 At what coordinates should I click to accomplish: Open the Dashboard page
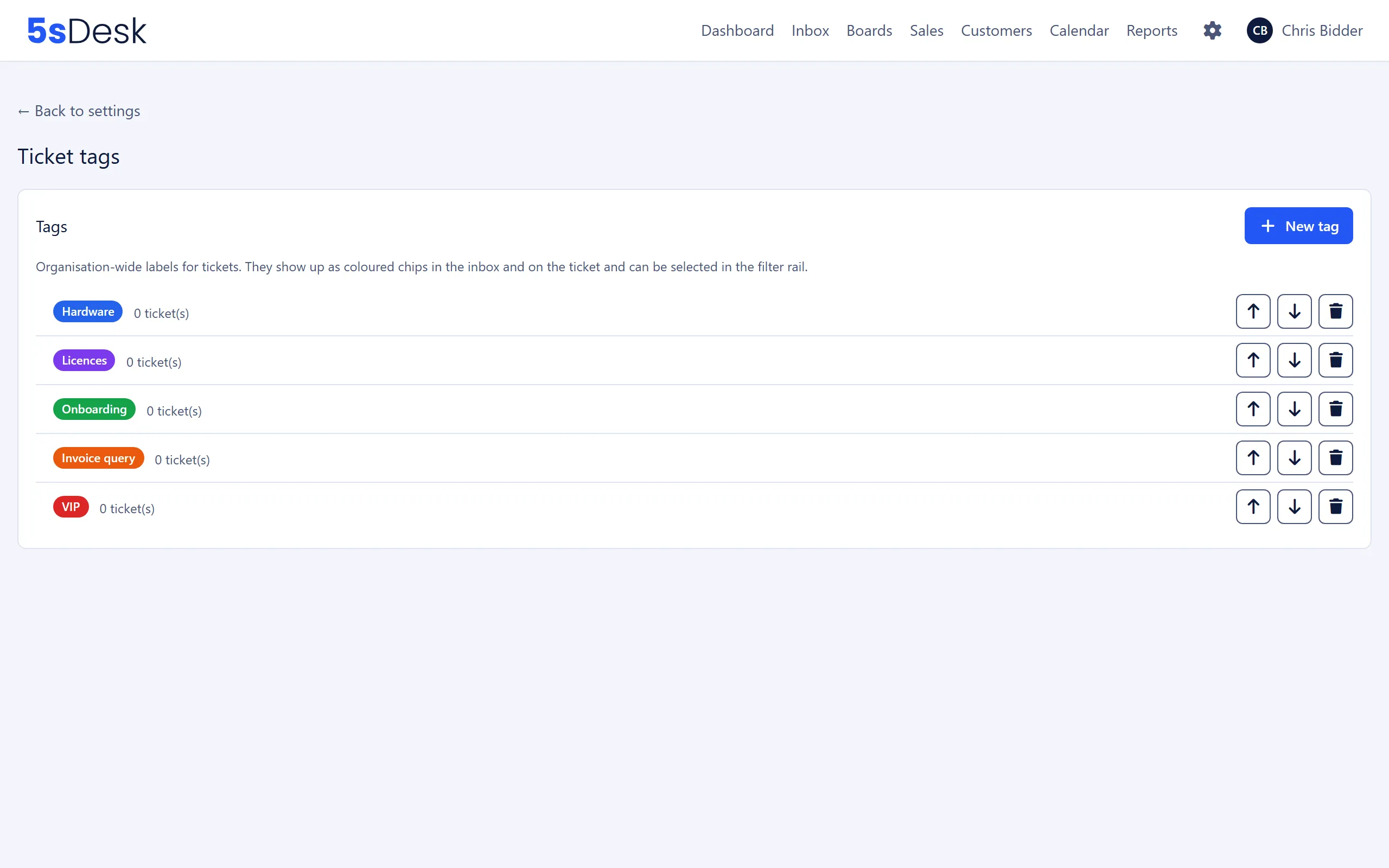click(737, 30)
